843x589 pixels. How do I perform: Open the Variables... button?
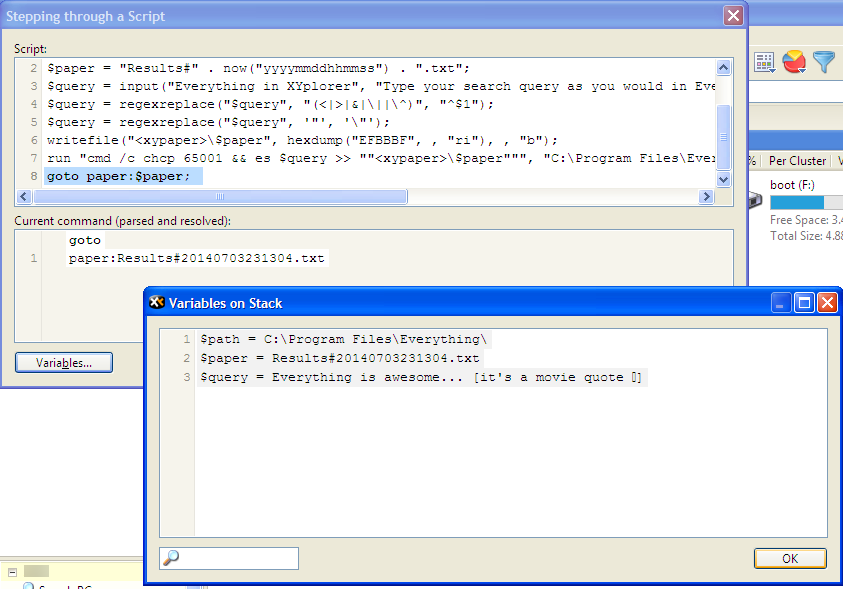pyautogui.click(x=64, y=363)
